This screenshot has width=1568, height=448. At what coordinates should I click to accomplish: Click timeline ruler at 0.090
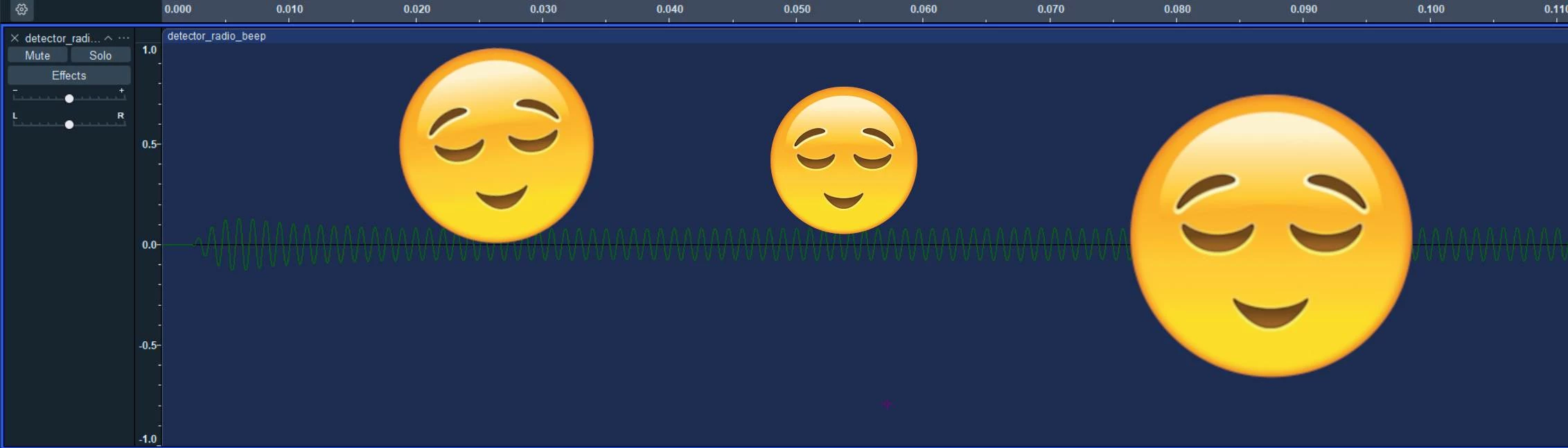pyautogui.click(x=1304, y=10)
